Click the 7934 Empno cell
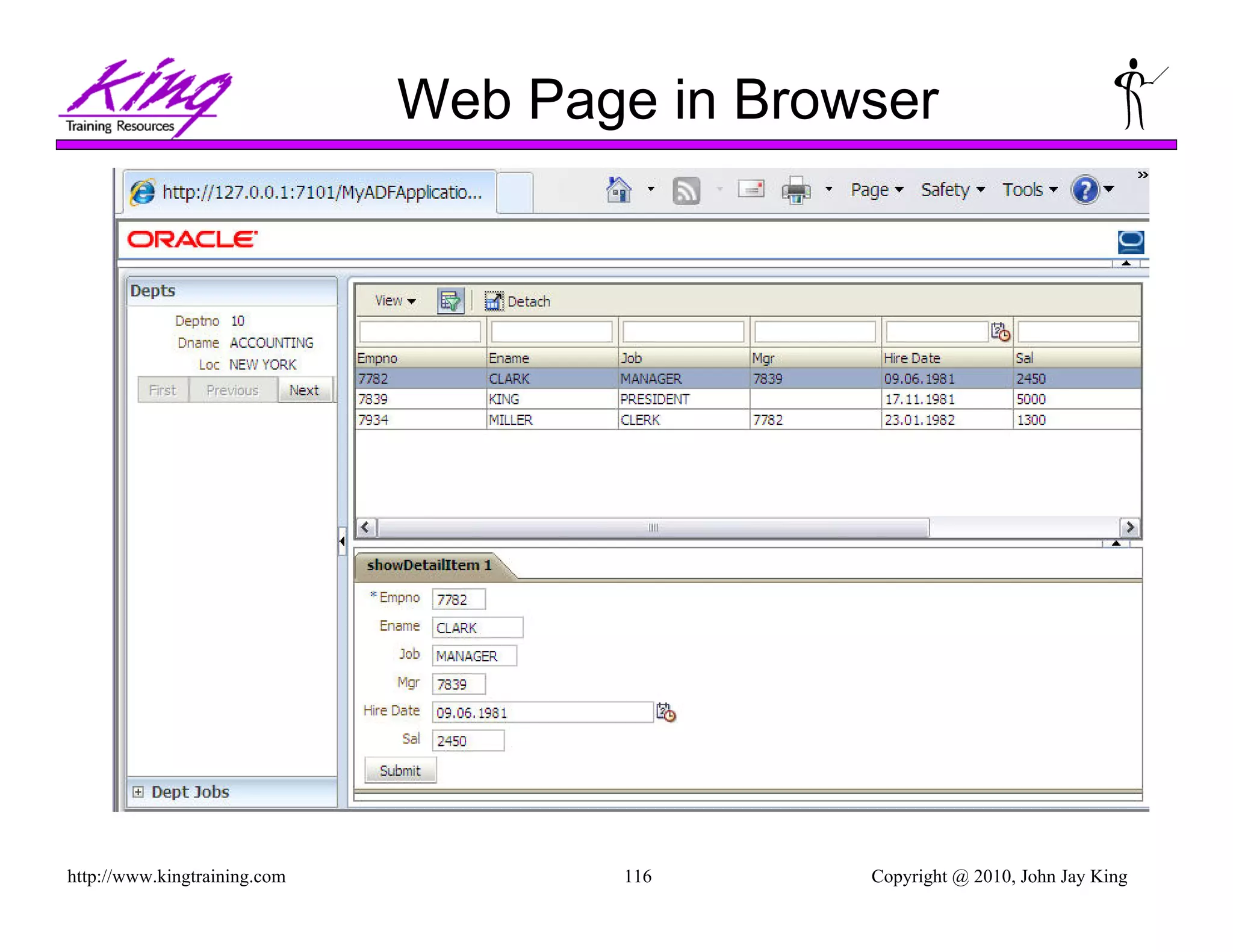Image resolution: width=1233 pixels, height=952 pixels. pyautogui.click(x=421, y=419)
